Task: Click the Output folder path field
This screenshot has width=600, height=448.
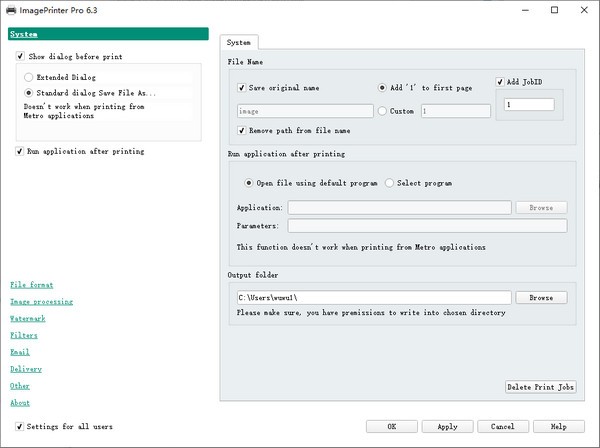Action: [373, 298]
